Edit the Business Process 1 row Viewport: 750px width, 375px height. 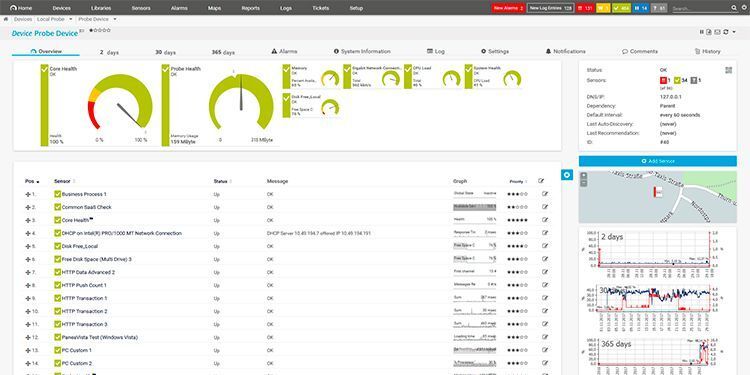pos(545,194)
